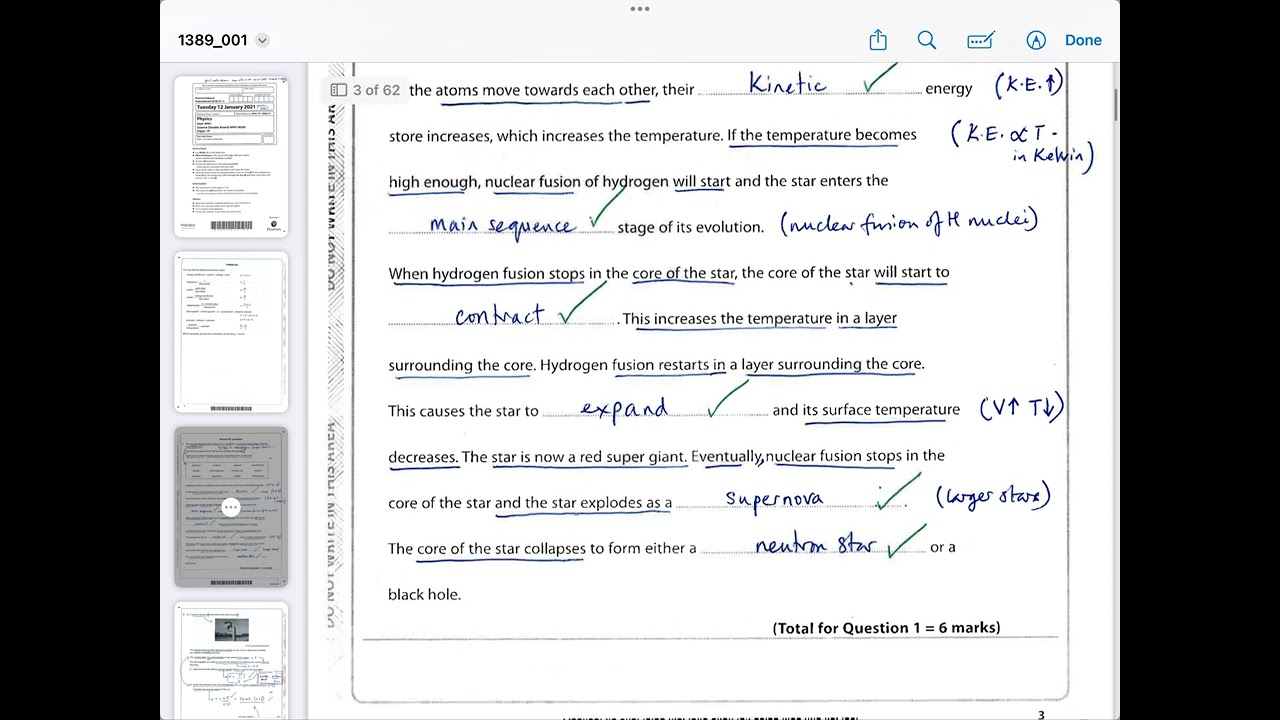Tap the Done button
Screen dimensions: 1280x720
[1083, 40]
